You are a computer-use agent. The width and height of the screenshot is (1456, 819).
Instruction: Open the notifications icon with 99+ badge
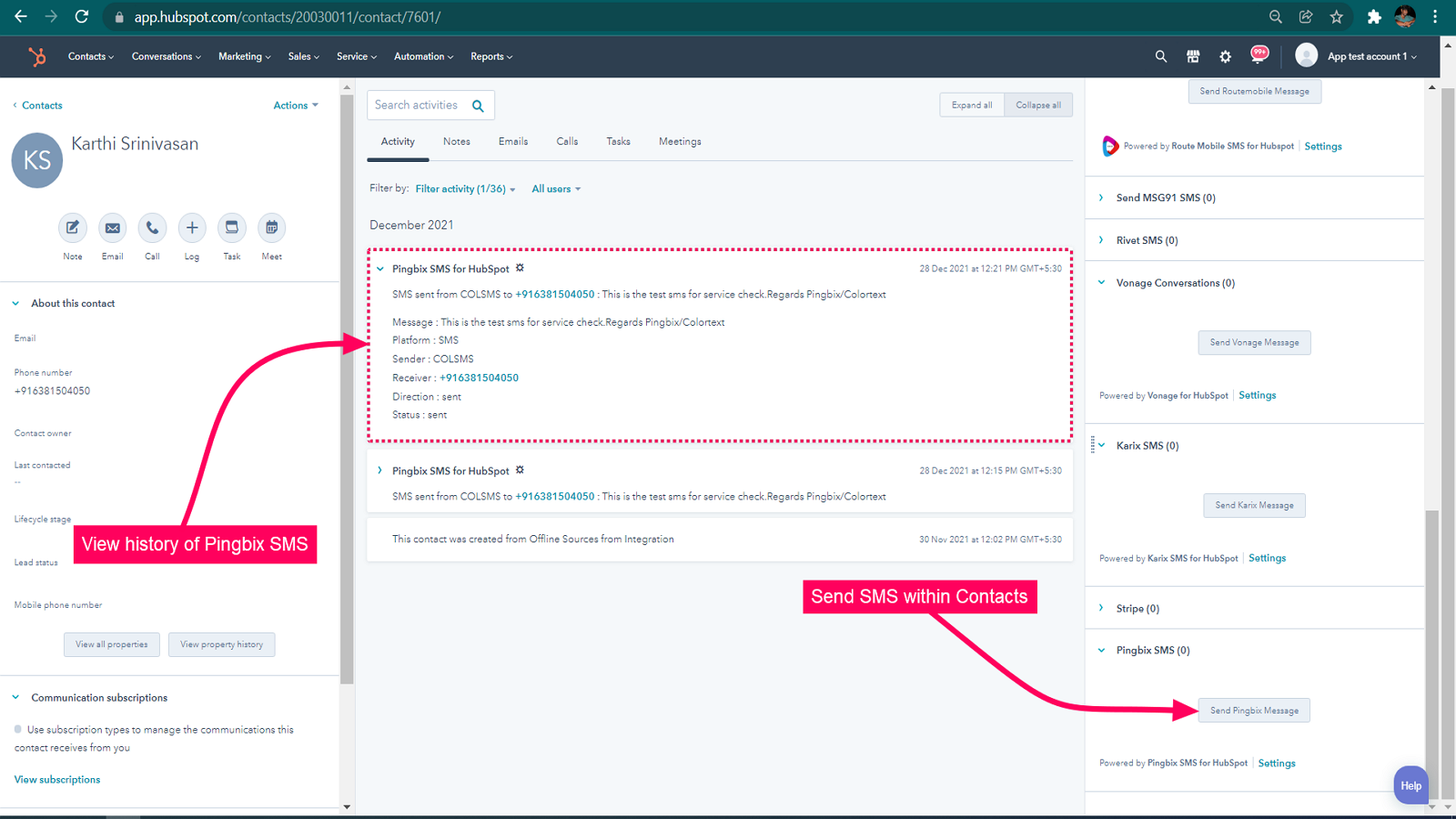point(1259,56)
